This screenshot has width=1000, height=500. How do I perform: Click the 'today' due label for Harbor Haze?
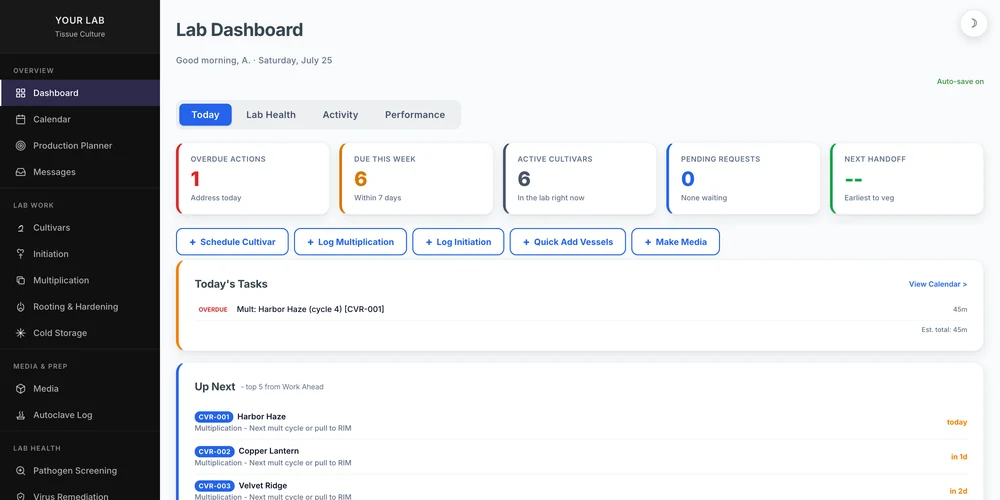[x=957, y=422]
